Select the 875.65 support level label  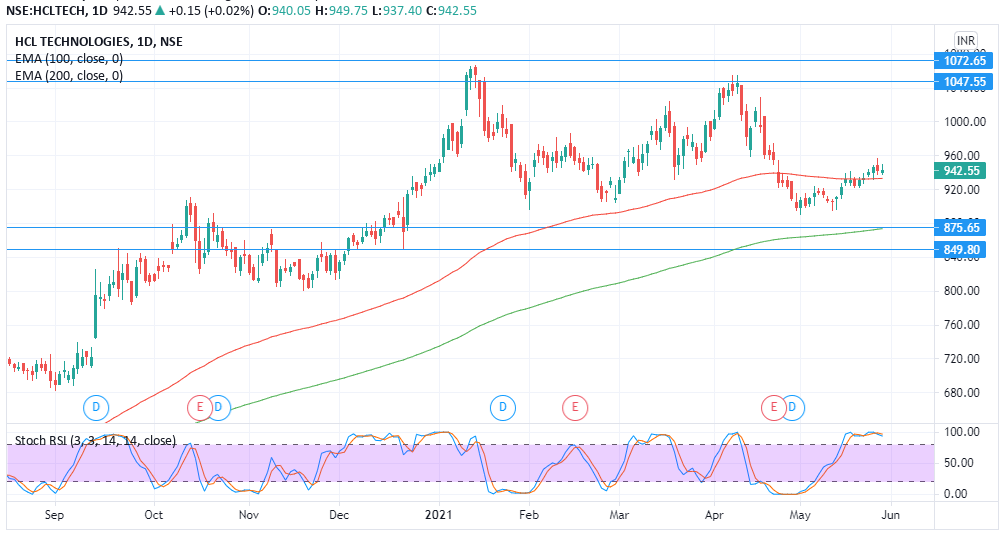tap(964, 228)
